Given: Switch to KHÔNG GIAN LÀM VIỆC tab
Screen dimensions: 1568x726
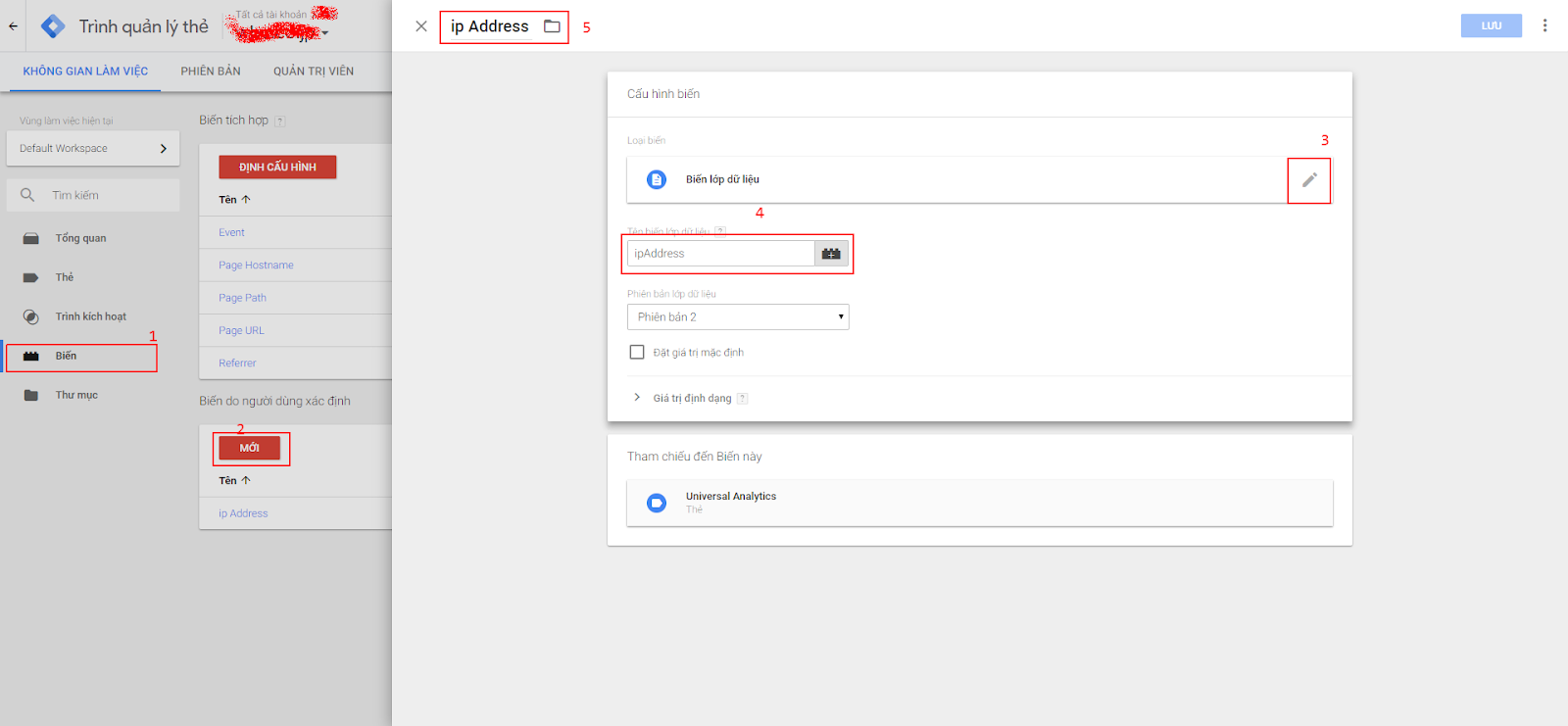Looking at the screenshot, I should click(85, 72).
